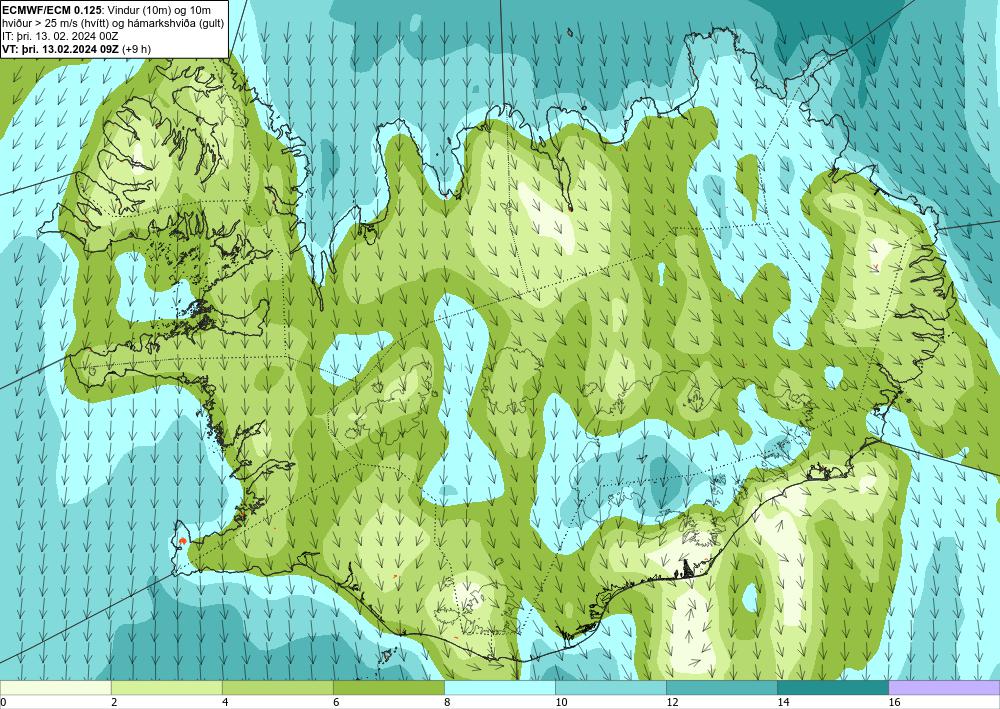Click the legend scale label "16"

click(x=894, y=702)
